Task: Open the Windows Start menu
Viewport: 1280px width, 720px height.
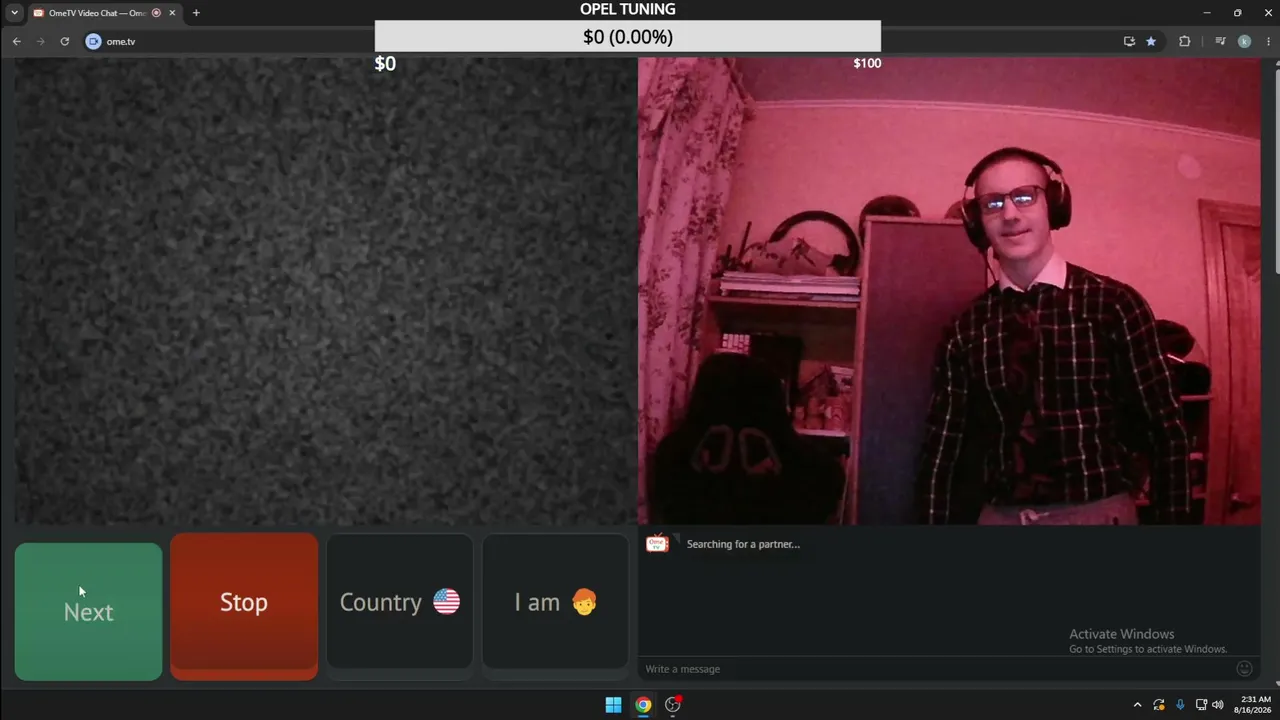Action: (x=613, y=705)
